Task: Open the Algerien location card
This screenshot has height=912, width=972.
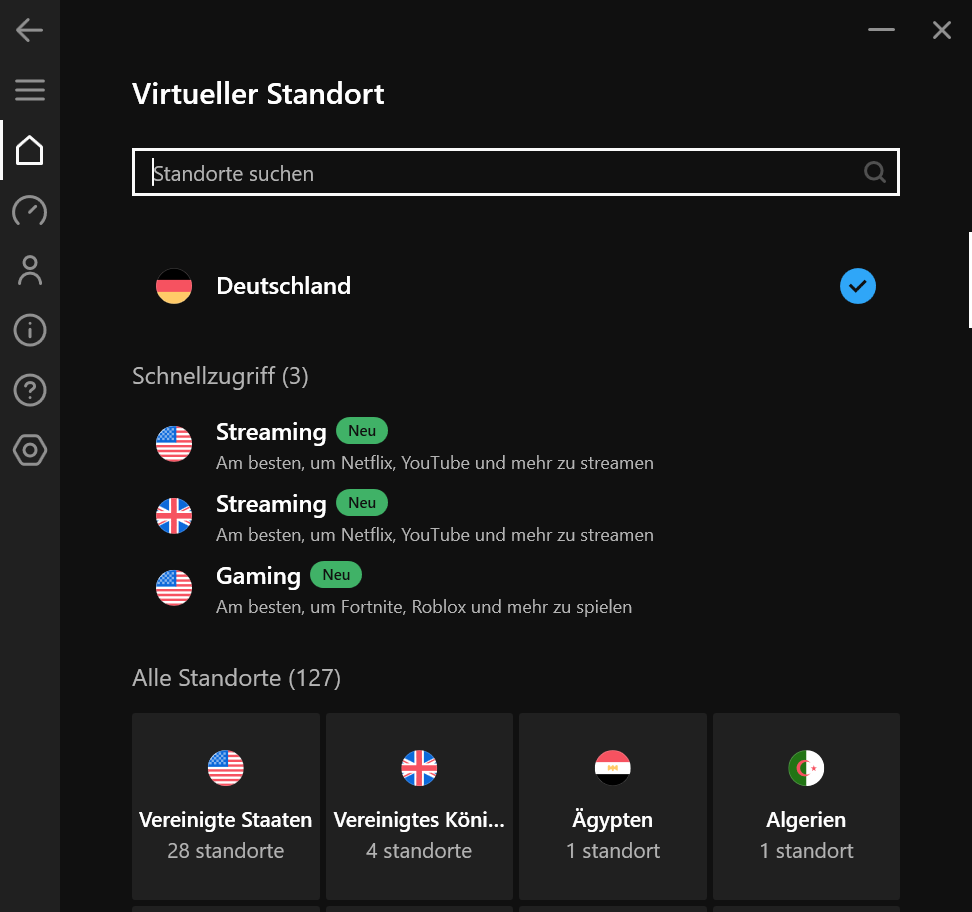Action: click(x=806, y=806)
